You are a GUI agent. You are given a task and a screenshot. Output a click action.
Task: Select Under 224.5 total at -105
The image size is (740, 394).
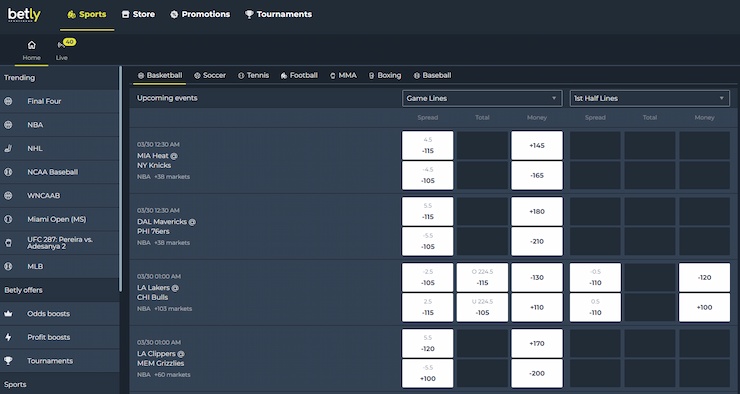482,307
